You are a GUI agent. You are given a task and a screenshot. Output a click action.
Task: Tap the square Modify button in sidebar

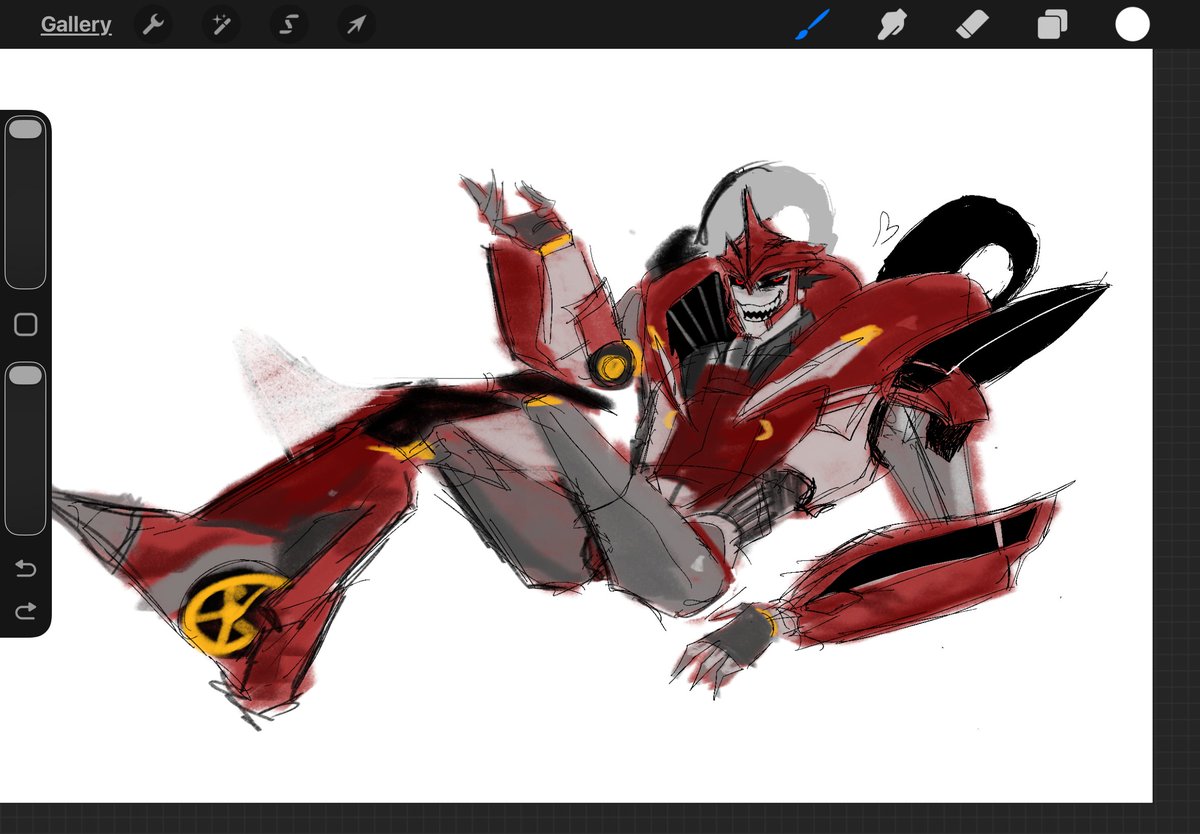26,325
